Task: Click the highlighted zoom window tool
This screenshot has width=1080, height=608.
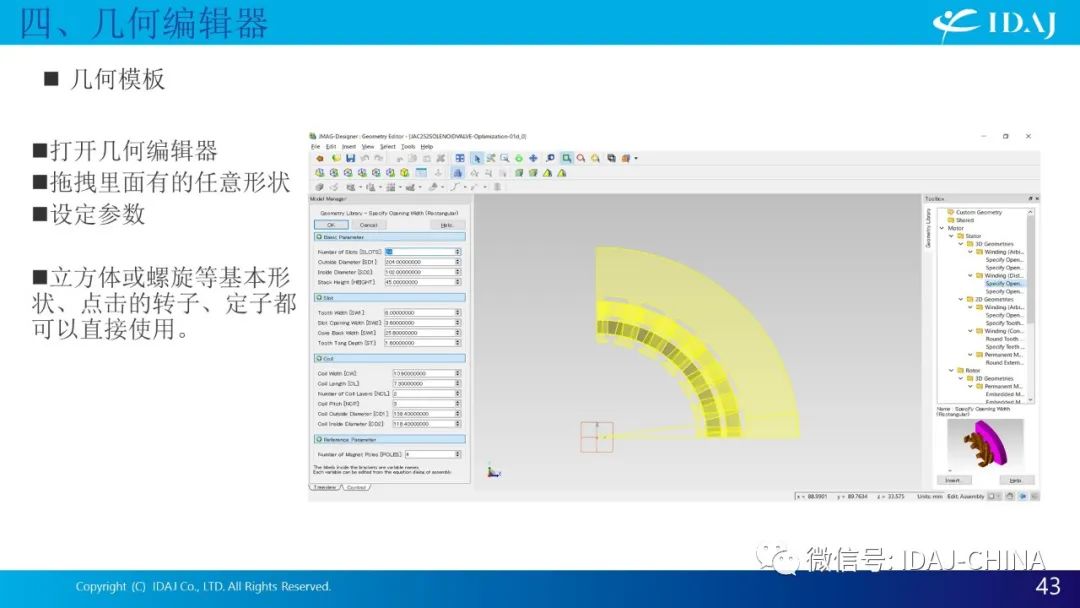Action: [x=567, y=158]
